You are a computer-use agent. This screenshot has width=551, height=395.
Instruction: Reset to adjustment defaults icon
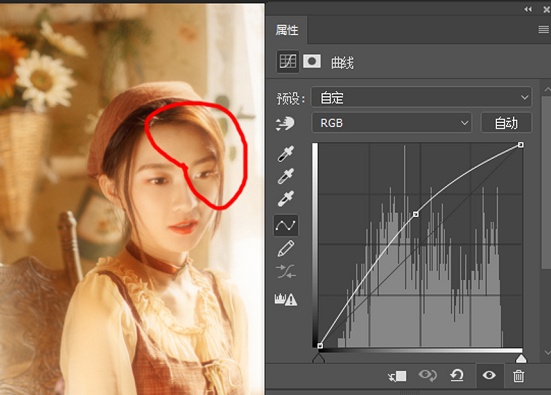457,376
